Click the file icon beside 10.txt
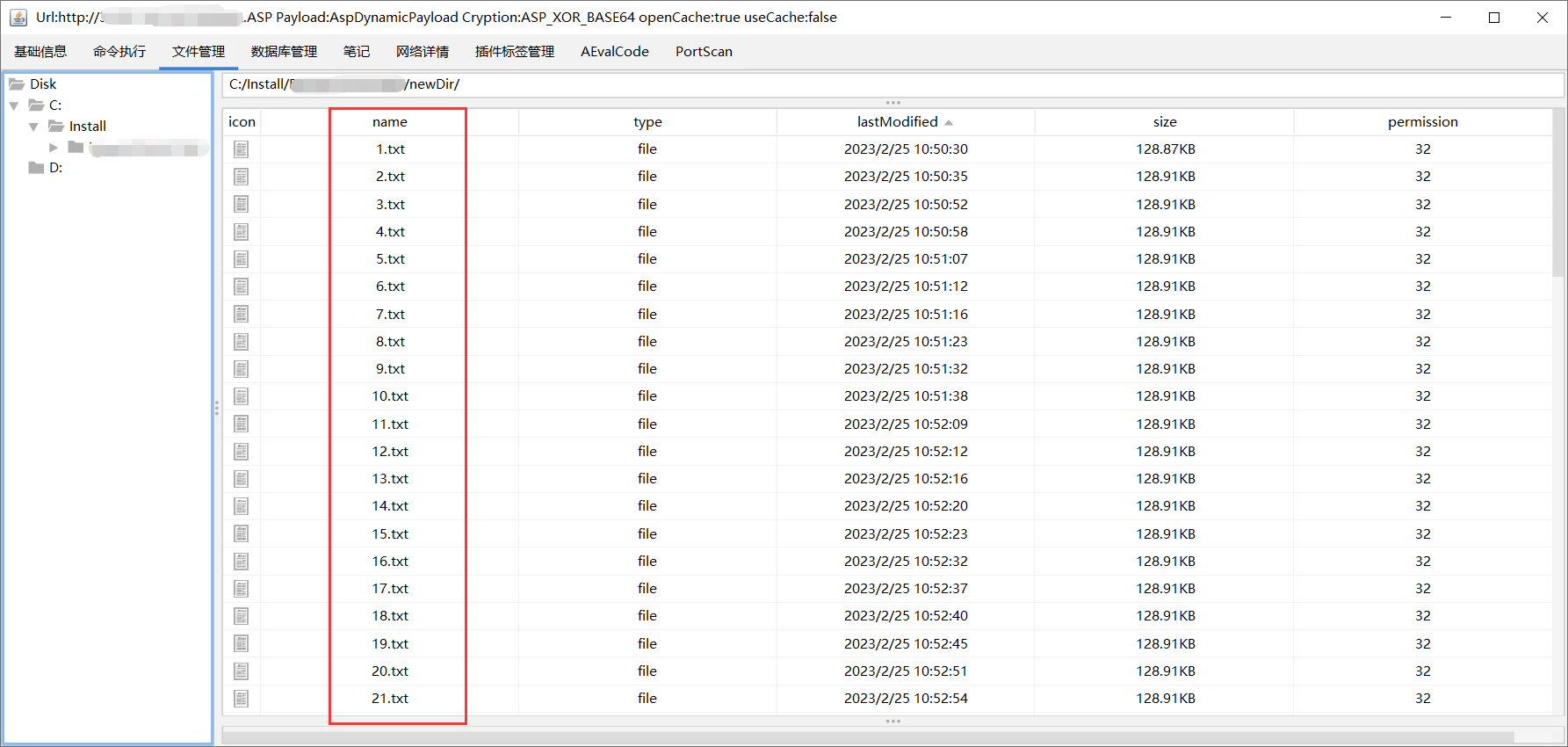 click(x=242, y=396)
